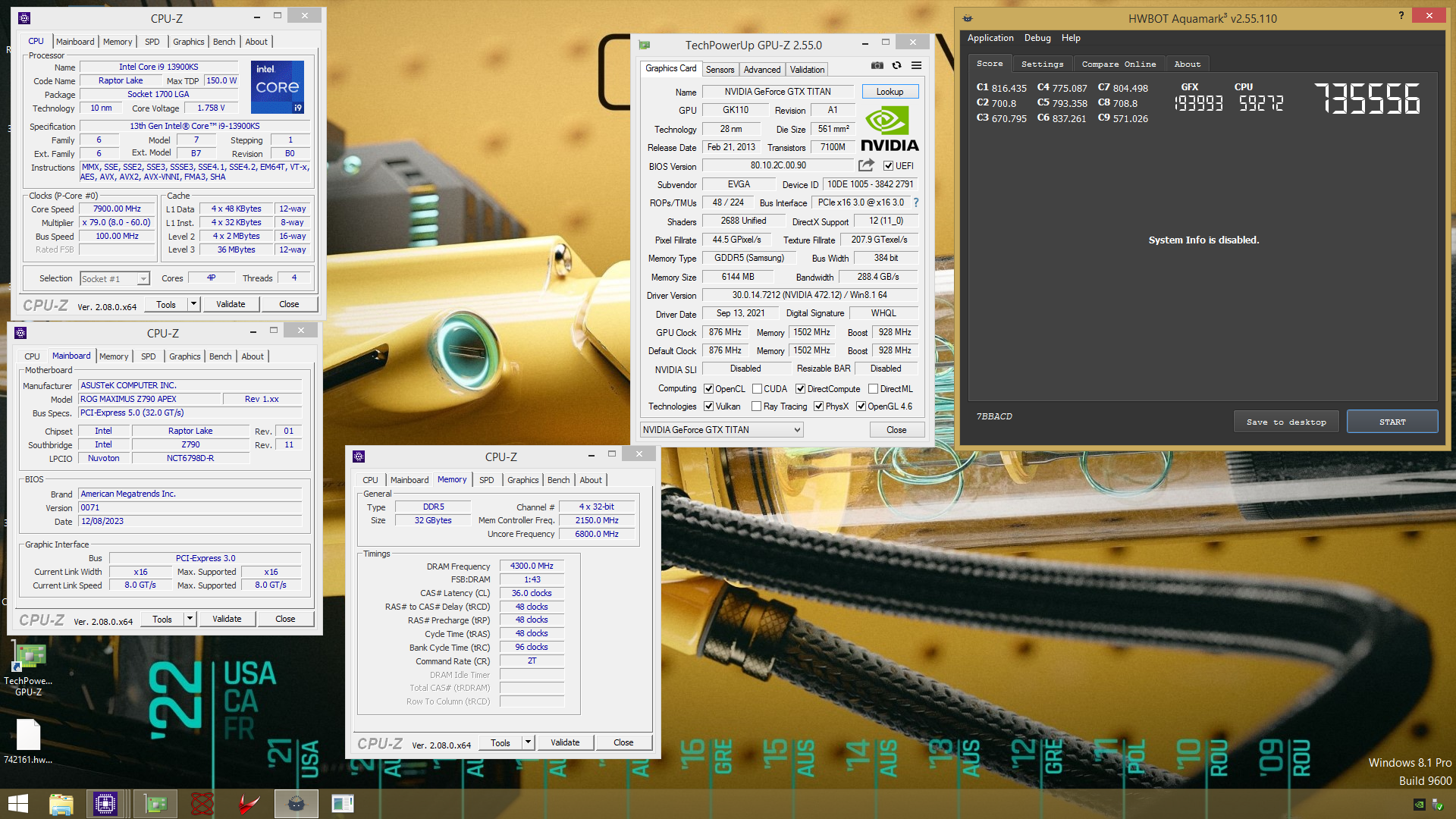Toggle the Vulkan checkbox

(708, 406)
